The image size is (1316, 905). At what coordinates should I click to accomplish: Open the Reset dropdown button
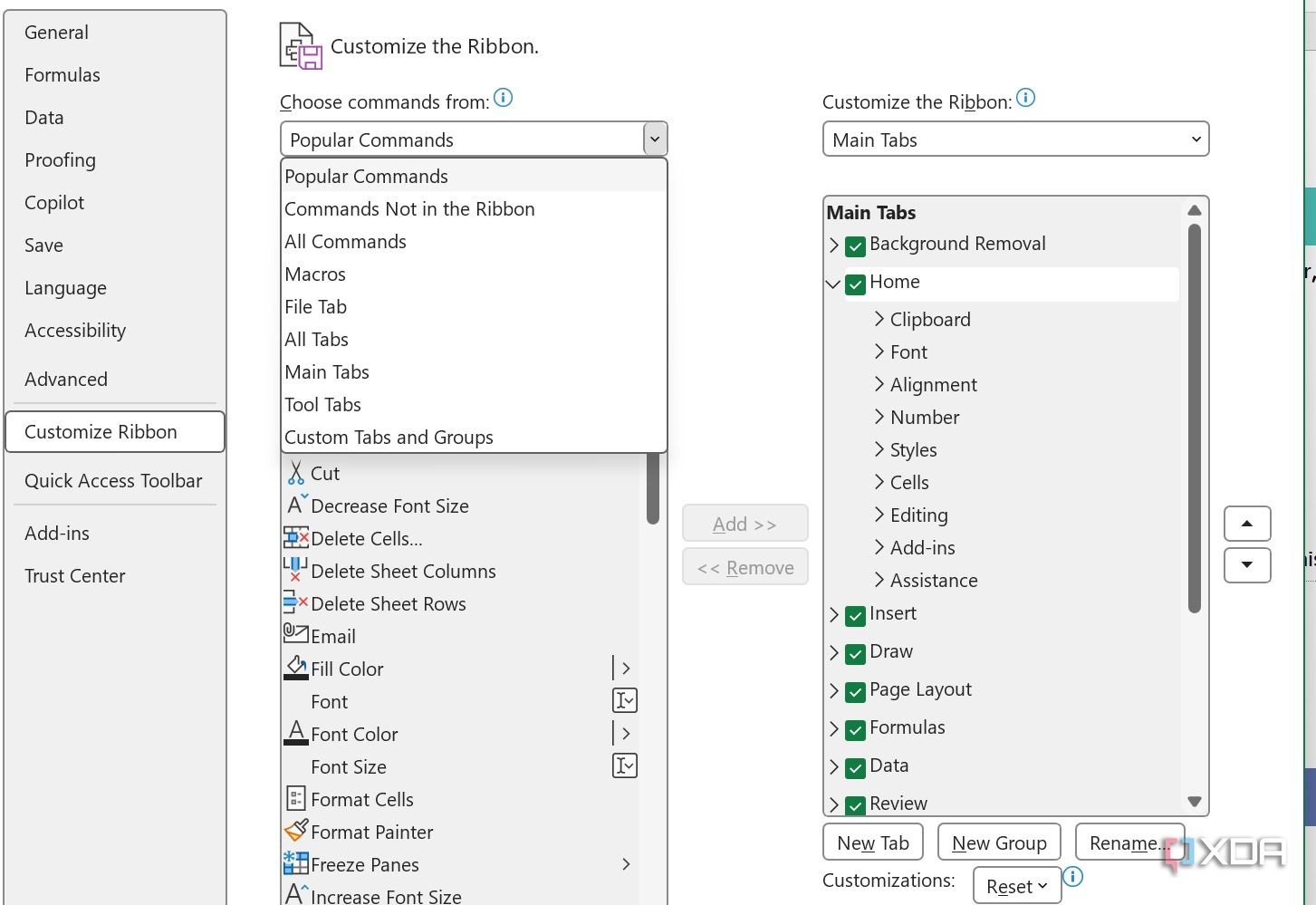tap(1017, 886)
